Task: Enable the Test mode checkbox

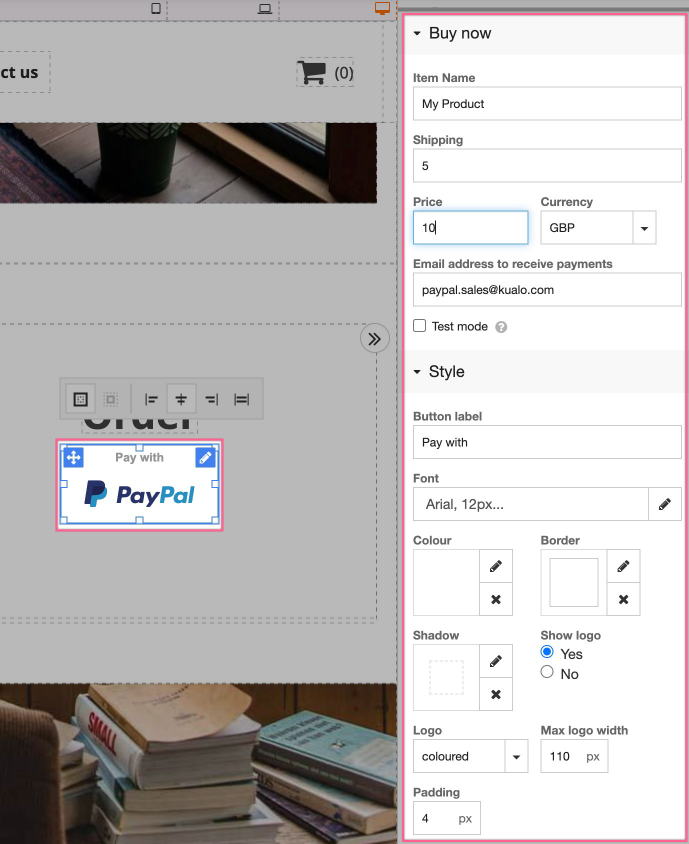Action: click(419, 326)
